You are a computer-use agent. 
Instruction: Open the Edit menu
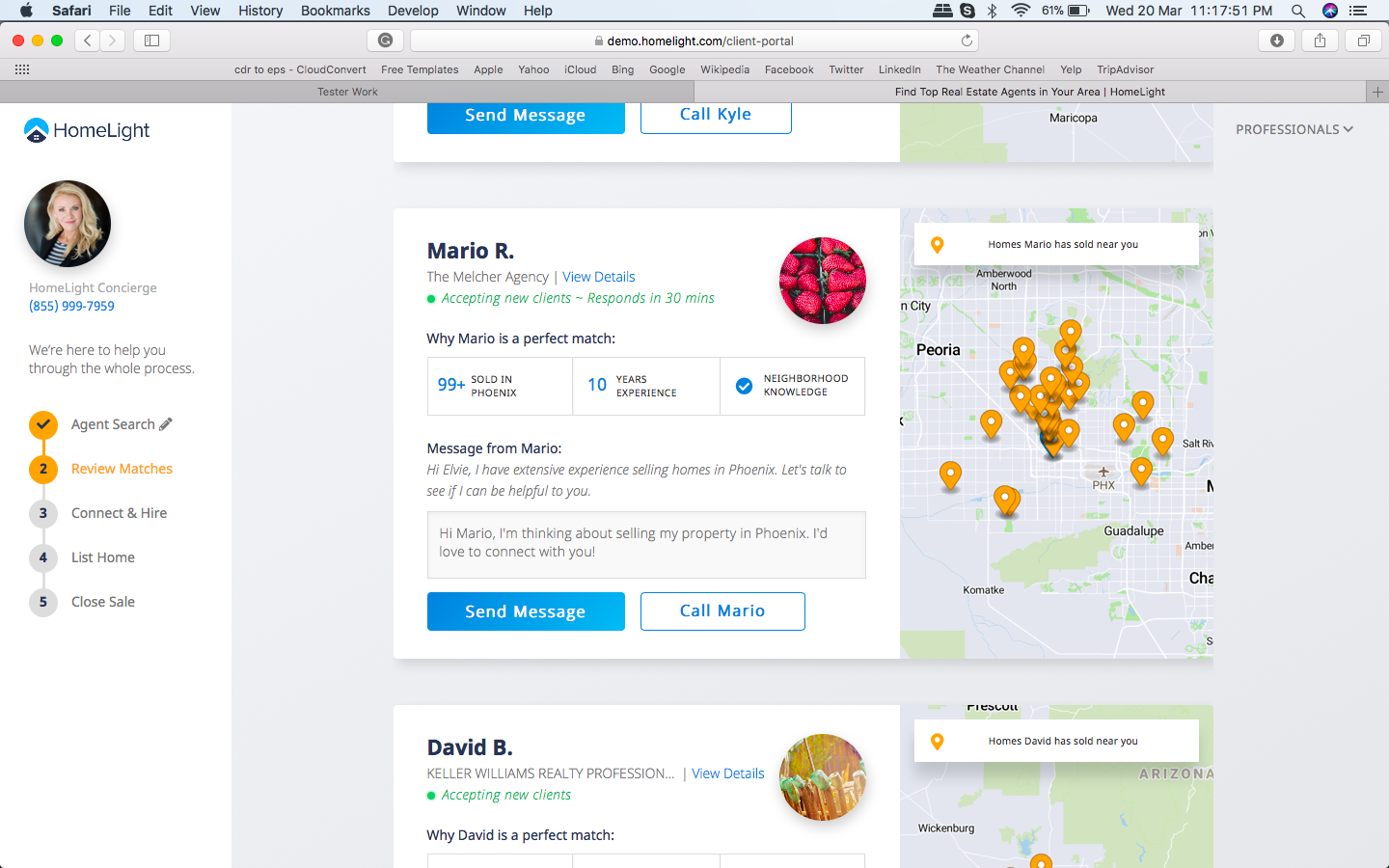click(160, 11)
